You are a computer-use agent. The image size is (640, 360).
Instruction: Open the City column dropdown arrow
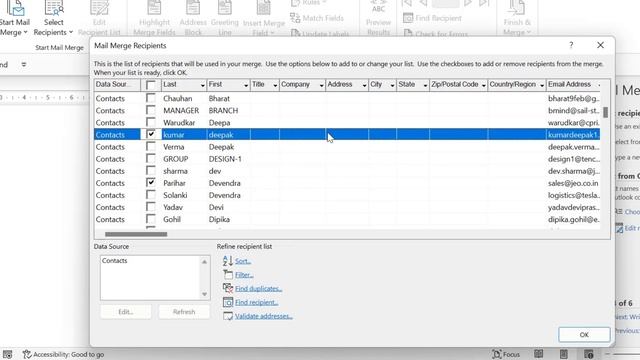(x=392, y=85)
